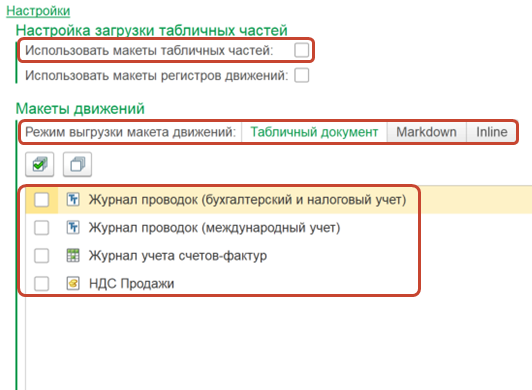The image size is (532, 390).
Task: Switch export mode to Табличный документ
Action: pos(314,132)
